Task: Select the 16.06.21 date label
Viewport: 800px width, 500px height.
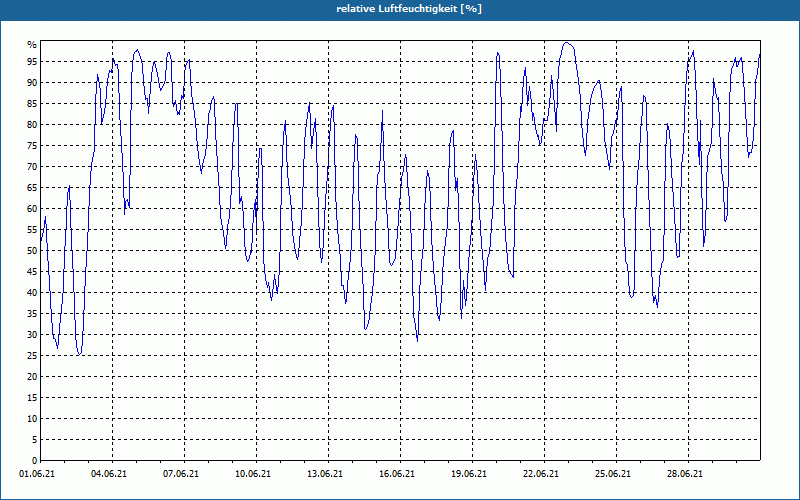Action: click(397, 474)
